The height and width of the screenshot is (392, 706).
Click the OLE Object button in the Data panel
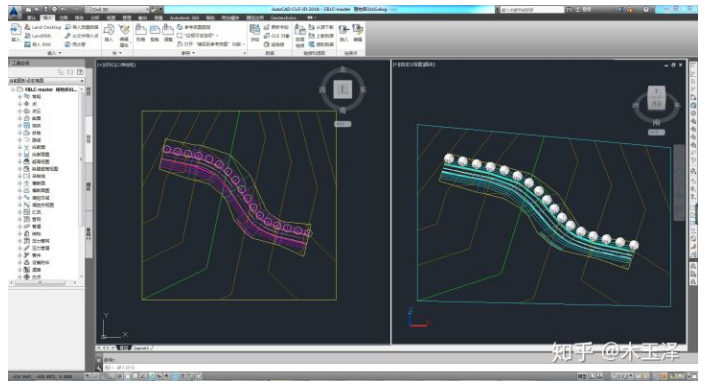coord(277,36)
